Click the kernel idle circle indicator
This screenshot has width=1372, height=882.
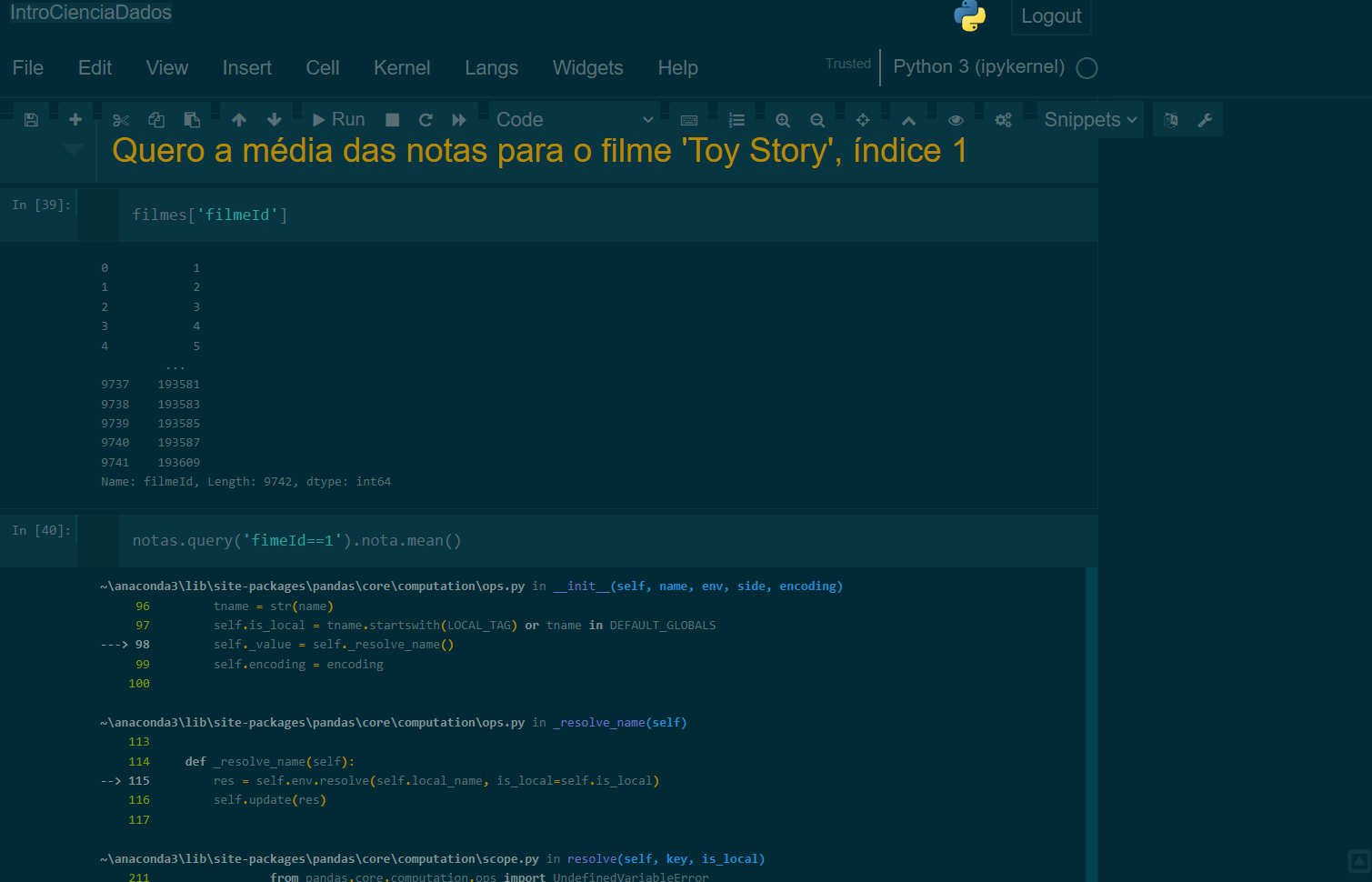coord(1087,68)
